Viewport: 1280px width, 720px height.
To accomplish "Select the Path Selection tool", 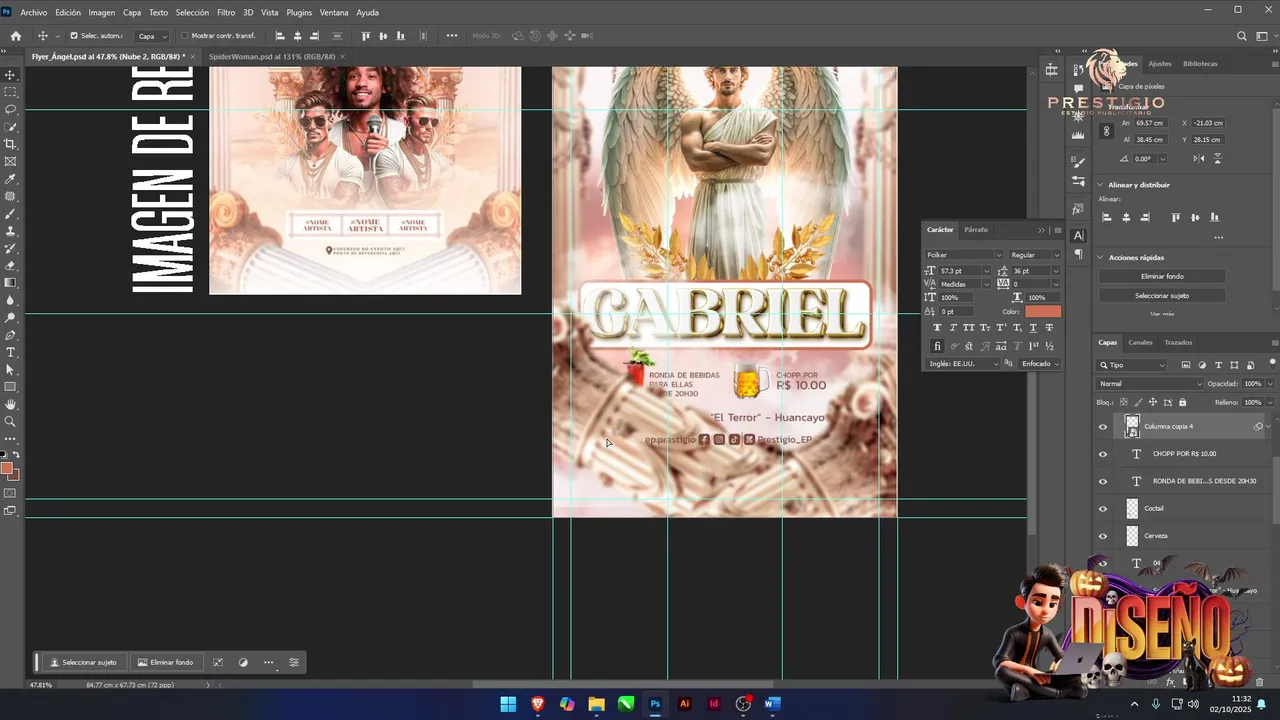I will coord(11,370).
